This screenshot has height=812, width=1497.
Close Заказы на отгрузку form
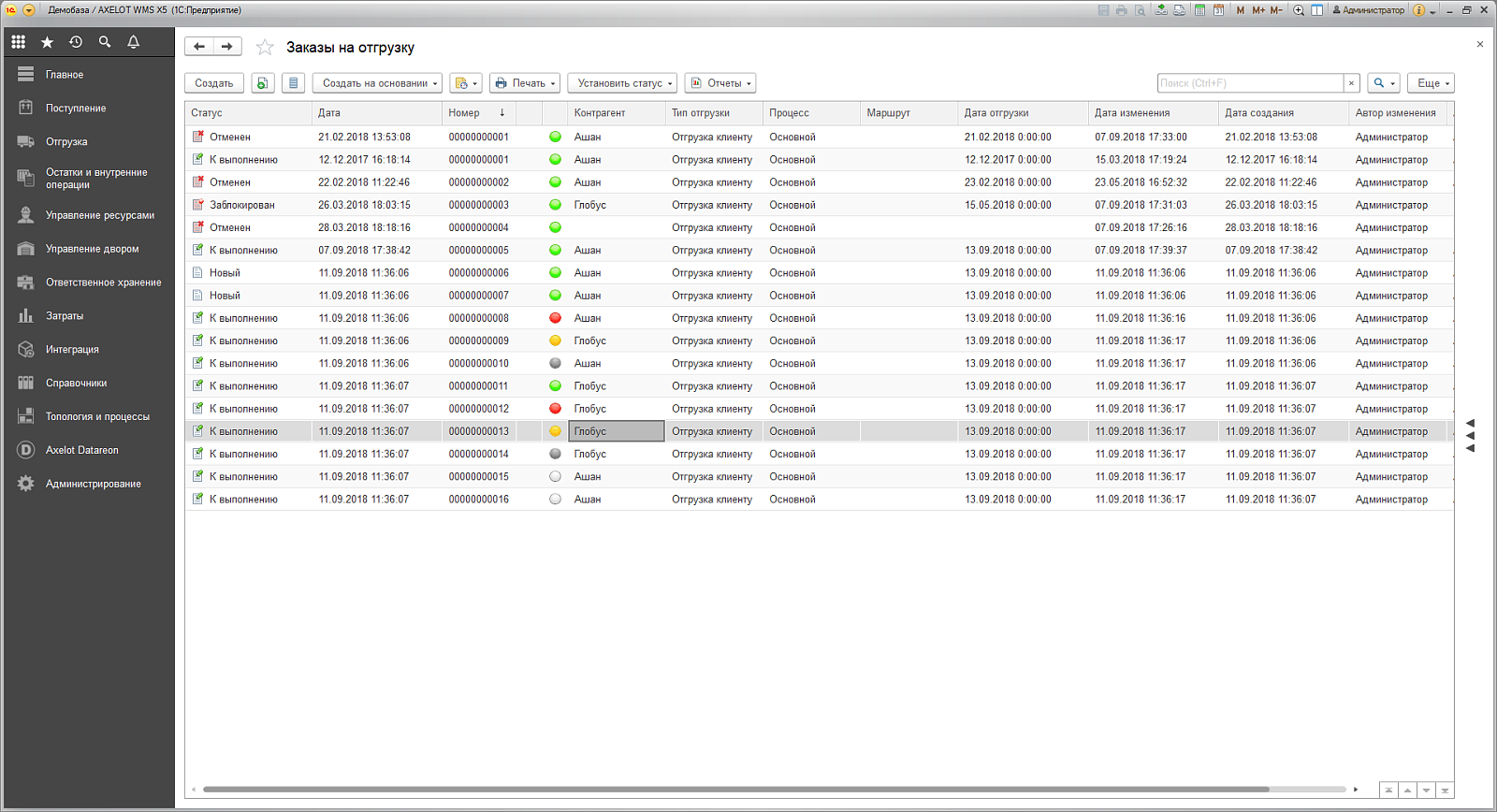pyautogui.click(x=1479, y=44)
